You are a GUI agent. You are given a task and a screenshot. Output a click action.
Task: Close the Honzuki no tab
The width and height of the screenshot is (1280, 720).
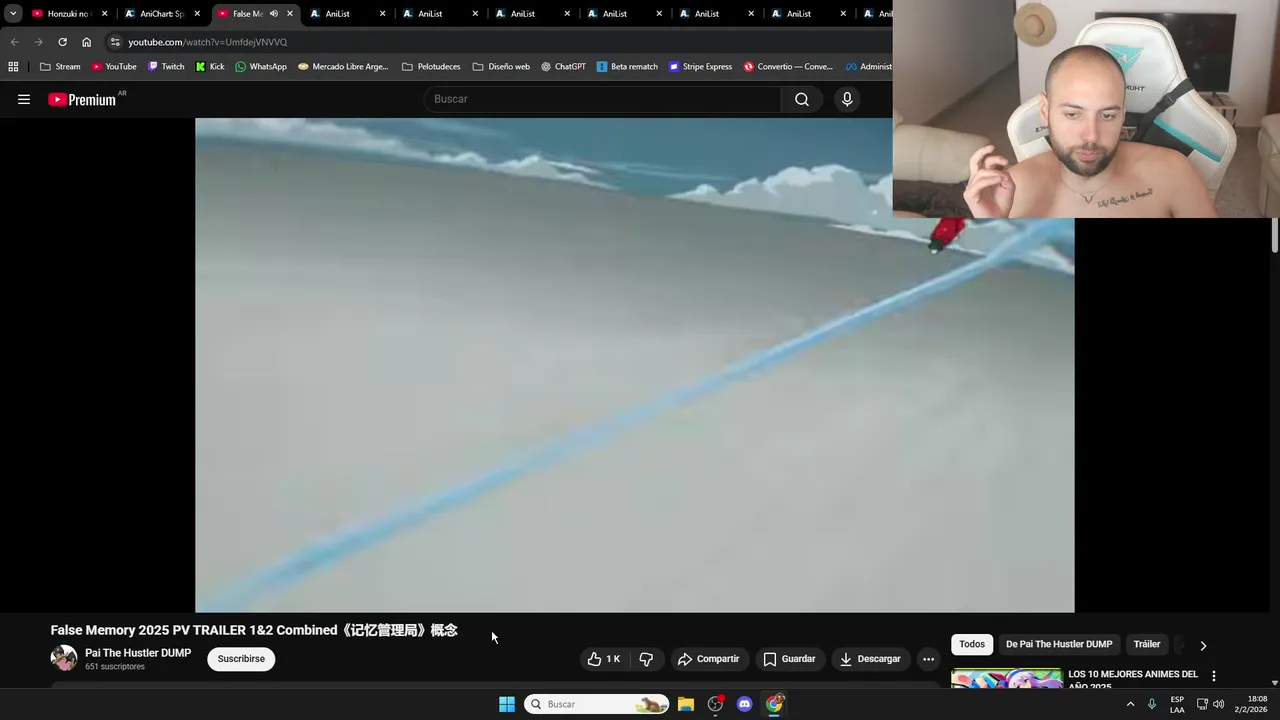104,14
